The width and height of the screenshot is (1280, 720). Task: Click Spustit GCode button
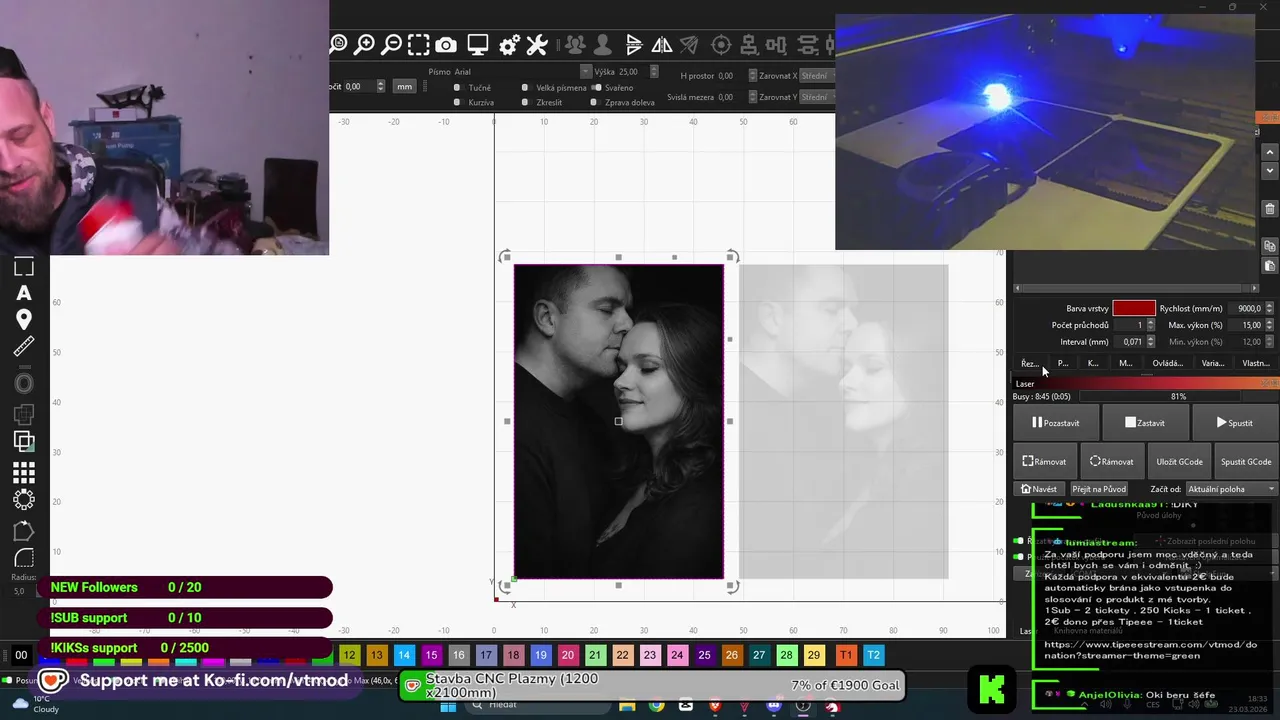pos(1246,462)
